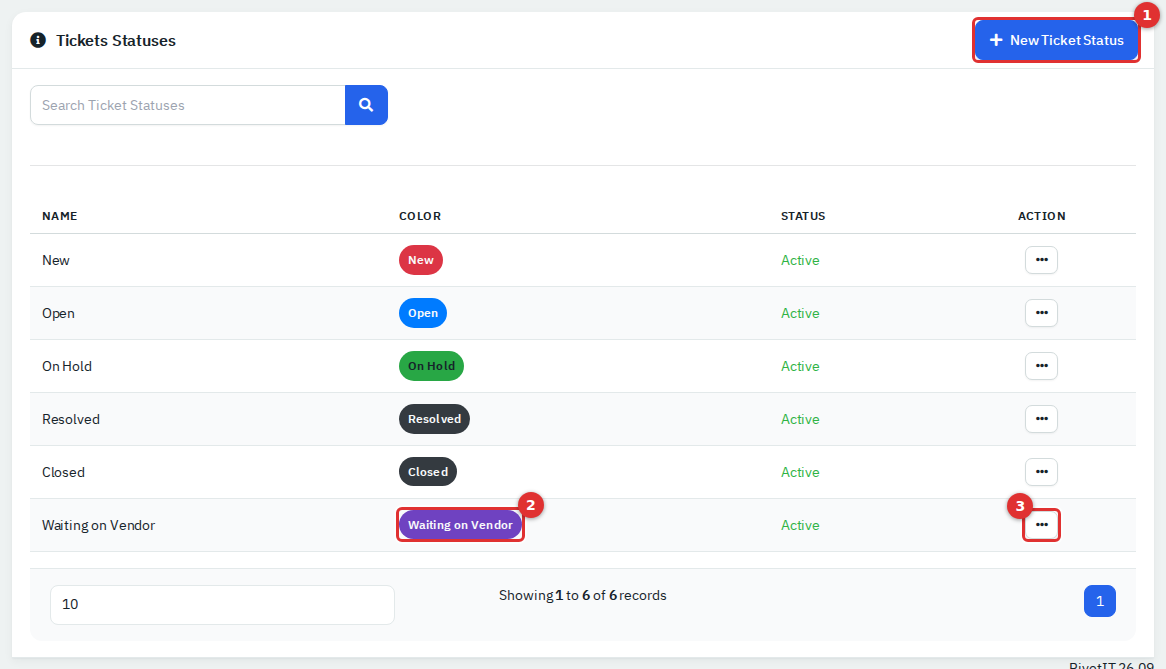Viewport: 1166px width, 669px height.
Task: Select the name cell "On Hold"
Action: (67, 366)
